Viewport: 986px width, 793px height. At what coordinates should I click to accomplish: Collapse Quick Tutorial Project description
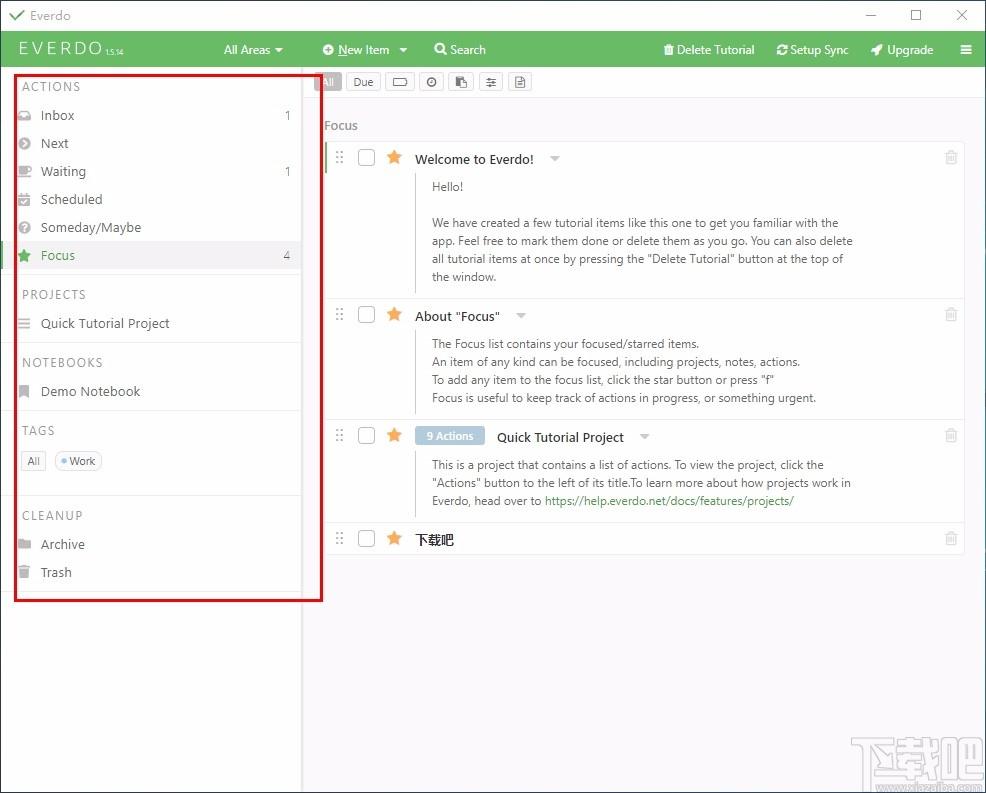coord(645,436)
